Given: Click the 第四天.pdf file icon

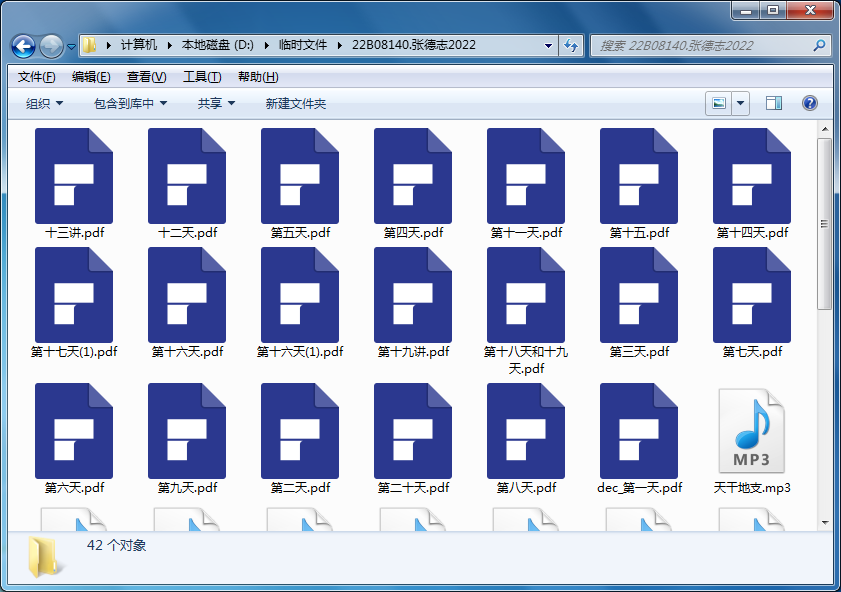Looking at the screenshot, I should click(x=413, y=175).
